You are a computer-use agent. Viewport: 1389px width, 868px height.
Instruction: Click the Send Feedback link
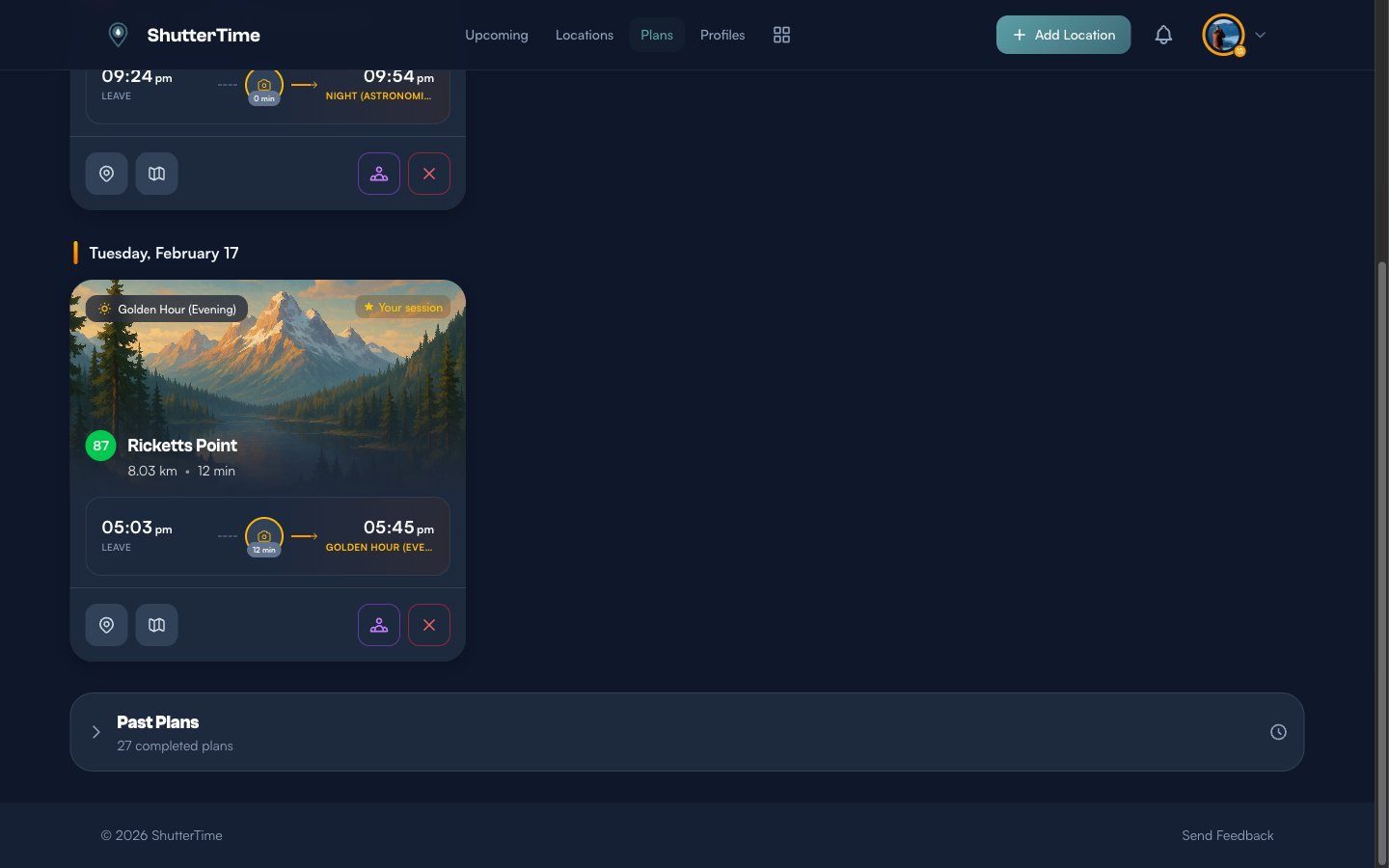pos(1228,835)
